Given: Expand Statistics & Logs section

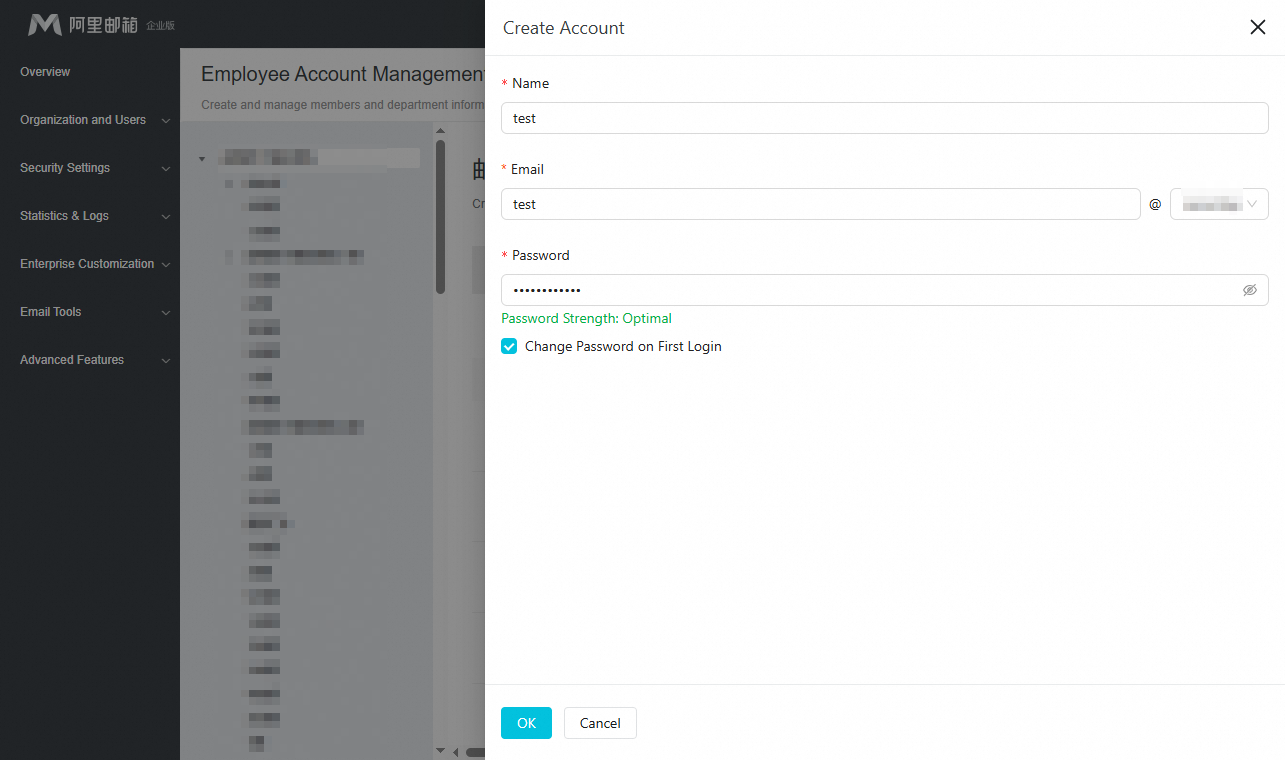Looking at the screenshot, I should (95, 216).
